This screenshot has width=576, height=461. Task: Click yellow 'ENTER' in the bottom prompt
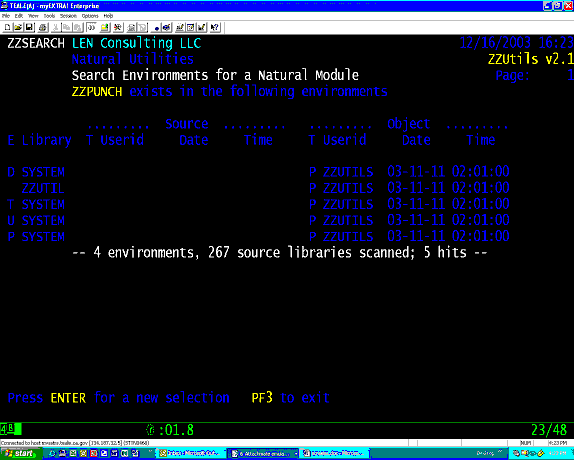(68, 398)
